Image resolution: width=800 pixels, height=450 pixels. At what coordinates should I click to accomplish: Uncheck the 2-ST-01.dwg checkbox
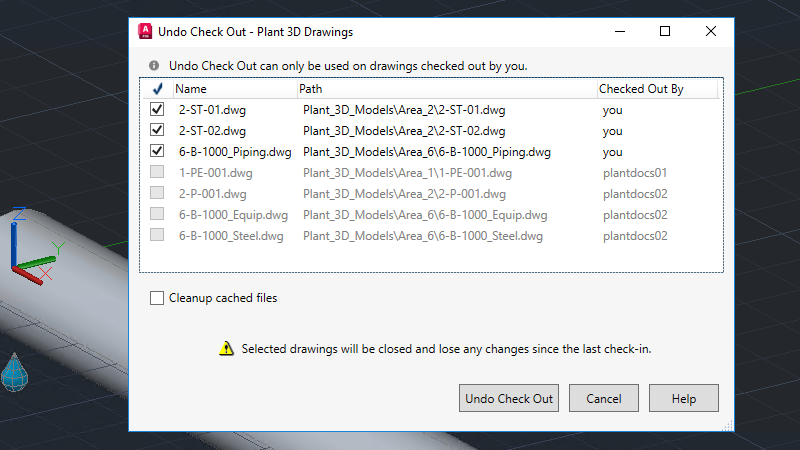coord(157,110)
